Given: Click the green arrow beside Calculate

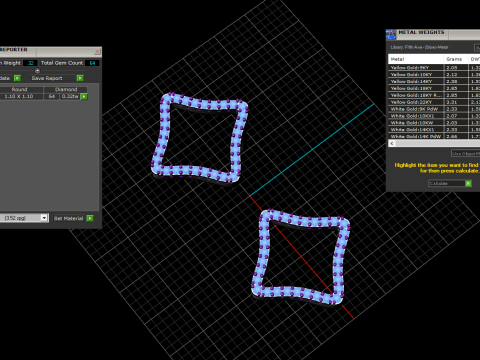Looking at the screenshot, I should tap(468, 183).
